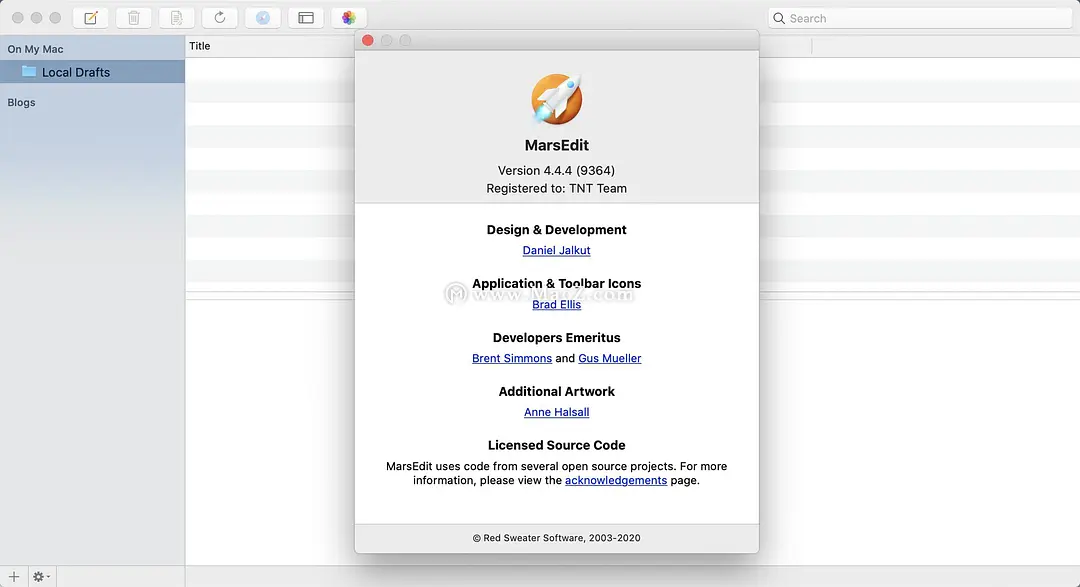1080x587 pixels.
Task: Open the Gus Mueller link
Action: point(610,358)
